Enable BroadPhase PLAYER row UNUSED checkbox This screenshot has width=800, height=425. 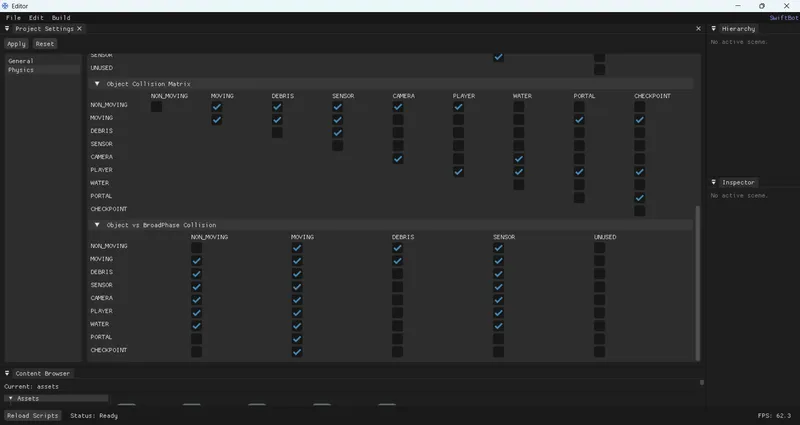pyautogui.click(x=600, y=313)
